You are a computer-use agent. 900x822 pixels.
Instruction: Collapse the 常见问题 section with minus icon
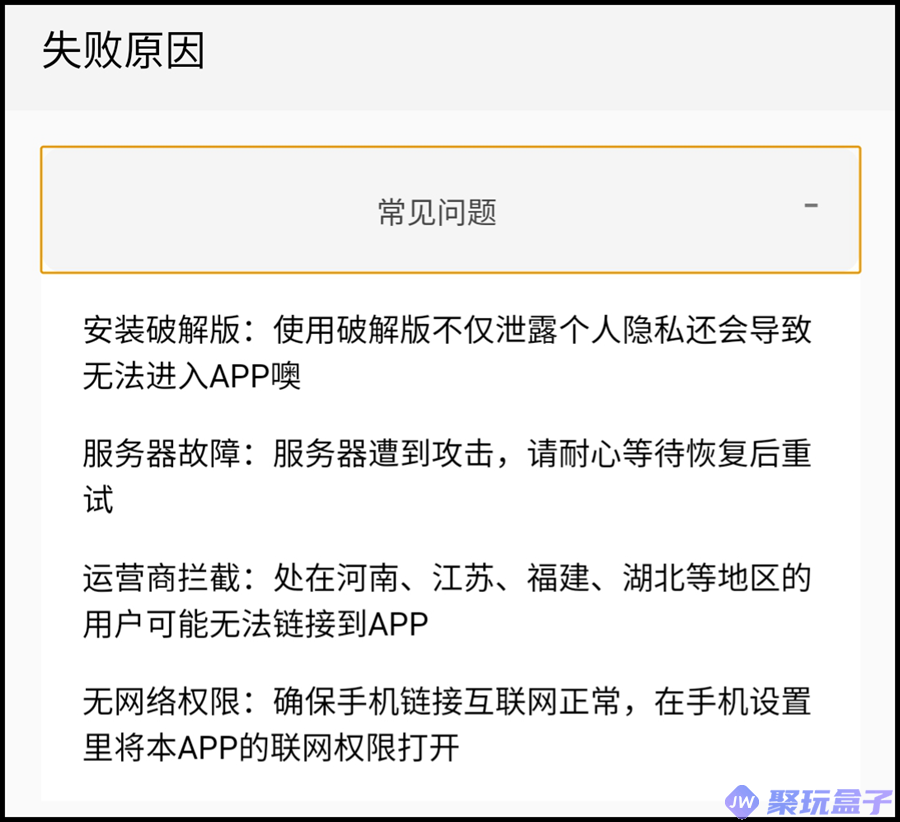point(810,206)
